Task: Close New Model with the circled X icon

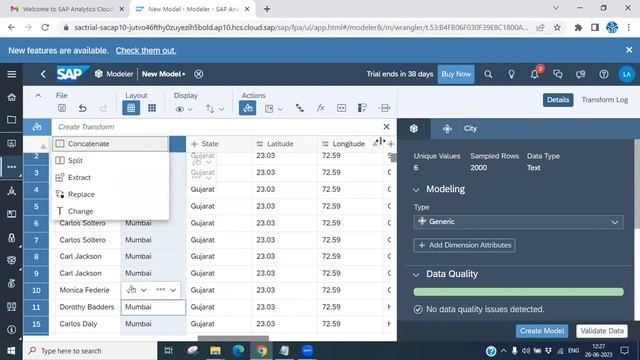Action: [x=199, y=74]
